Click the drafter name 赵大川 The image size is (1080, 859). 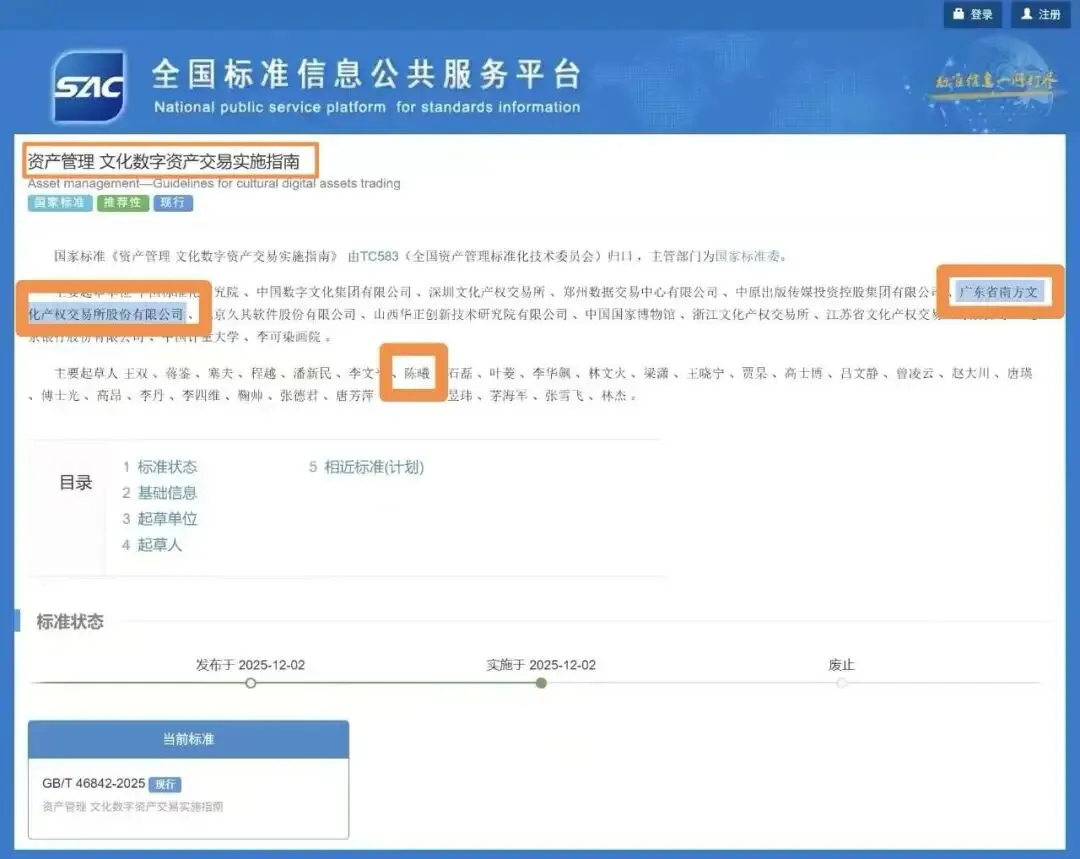[970, 373]
